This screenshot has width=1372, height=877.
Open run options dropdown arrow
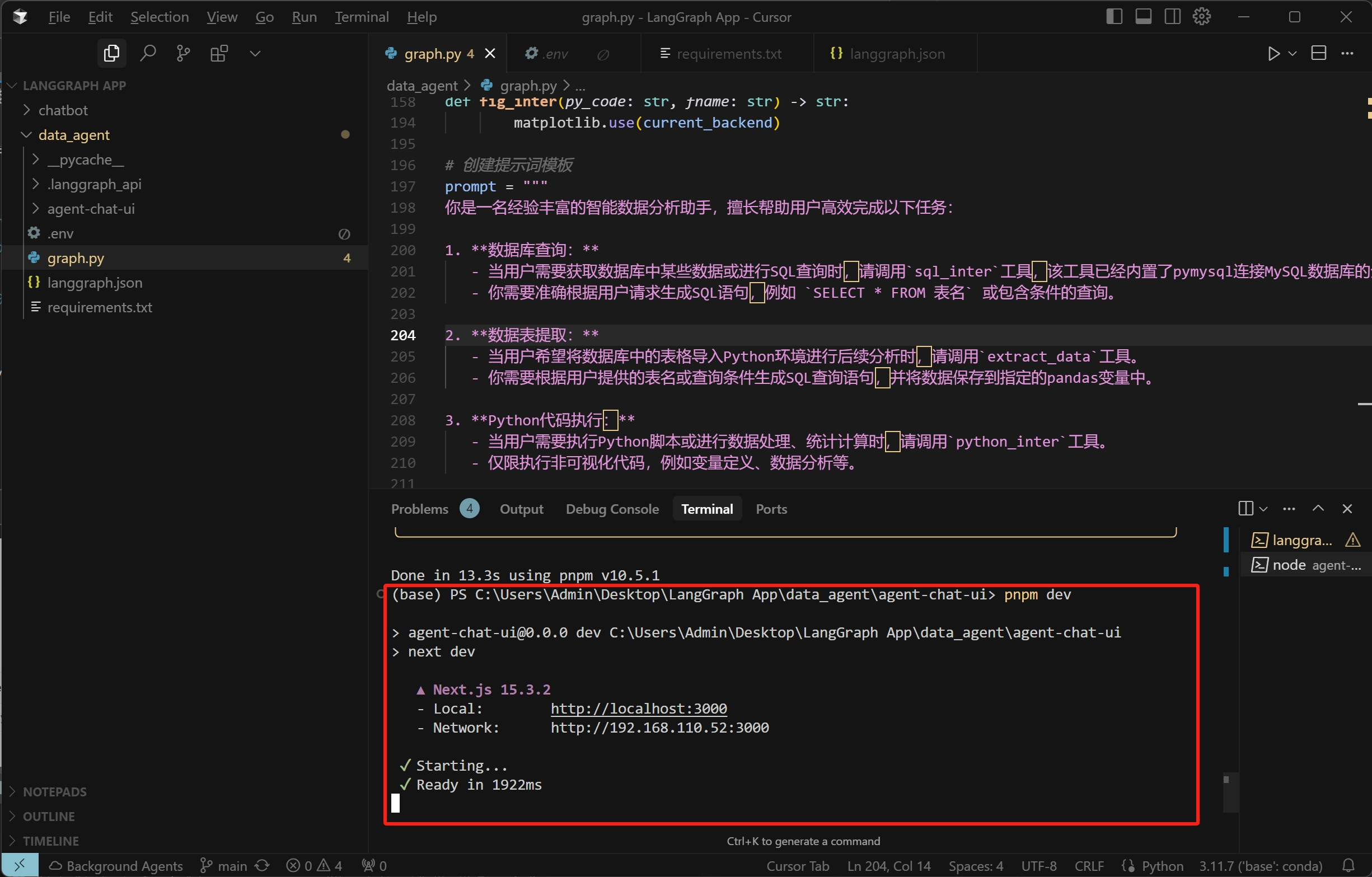coord(1292,54)
